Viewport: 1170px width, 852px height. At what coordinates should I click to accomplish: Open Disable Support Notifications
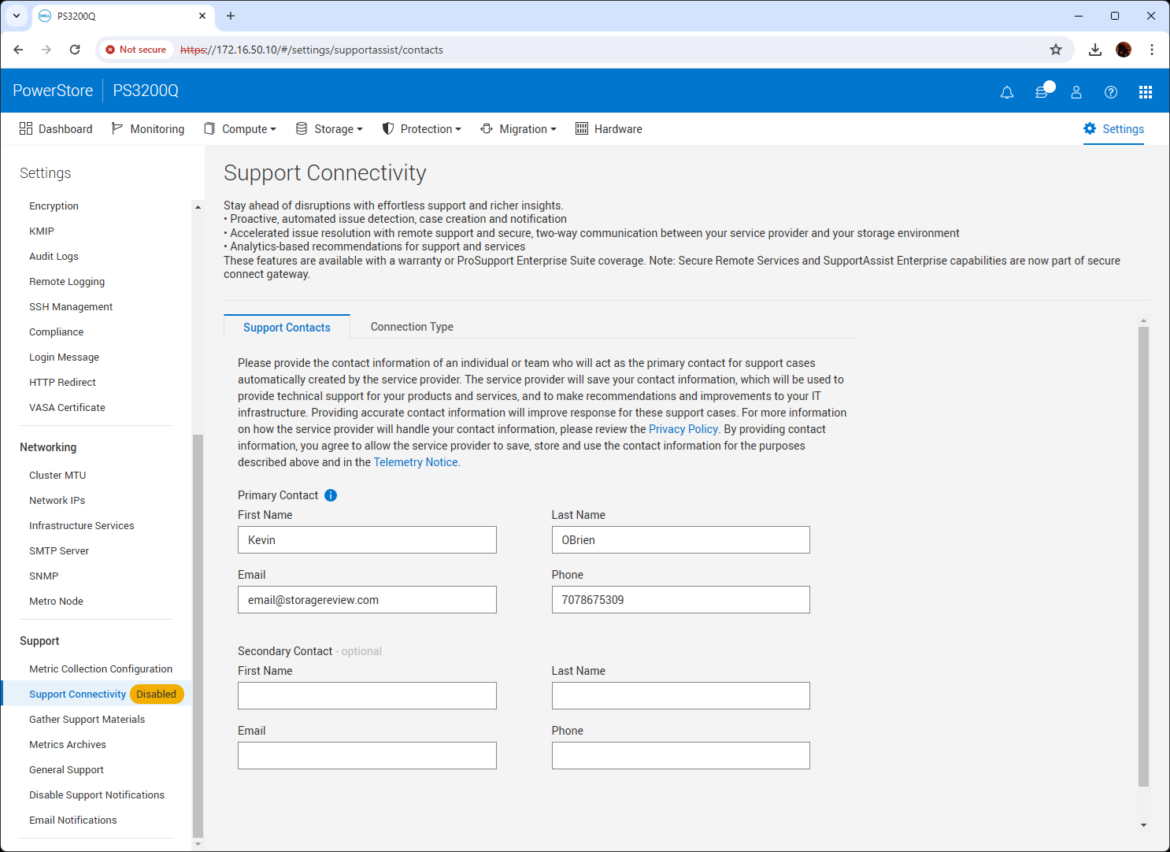(97, 795)
